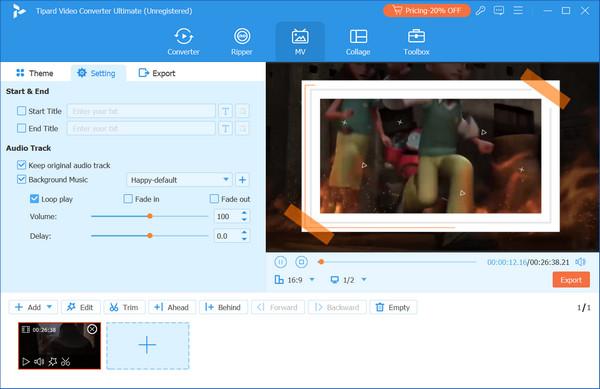Stop the preview playback
Image resolution: width=600 pixels, height=389 pixels.
tap(302, 262)
